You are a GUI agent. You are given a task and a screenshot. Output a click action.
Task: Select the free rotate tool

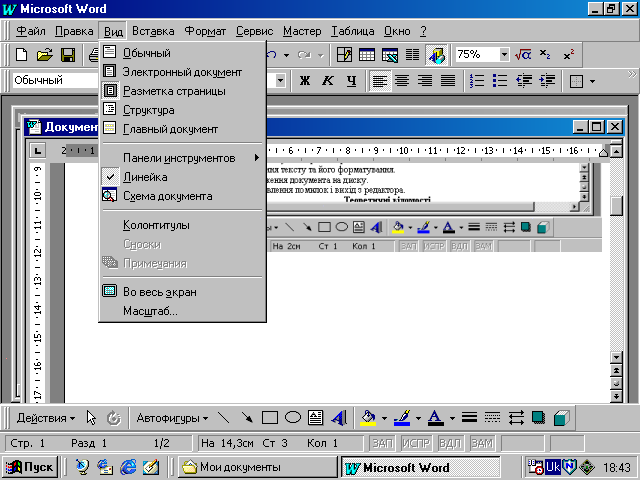point(113,418)
